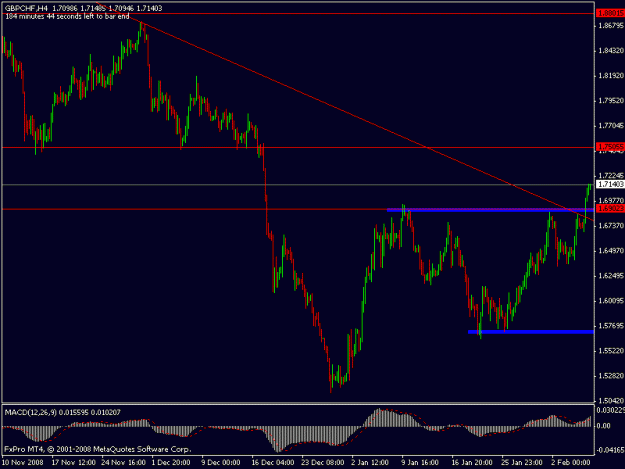
Task: Click the 2 Feb 00:00 date label
Action: 570,463
